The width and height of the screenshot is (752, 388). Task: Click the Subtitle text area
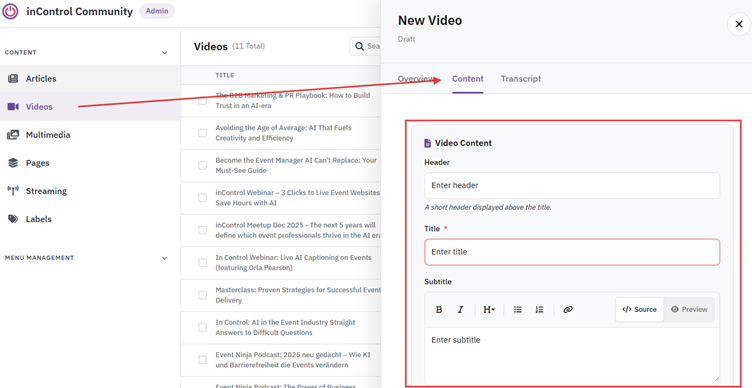572,355
